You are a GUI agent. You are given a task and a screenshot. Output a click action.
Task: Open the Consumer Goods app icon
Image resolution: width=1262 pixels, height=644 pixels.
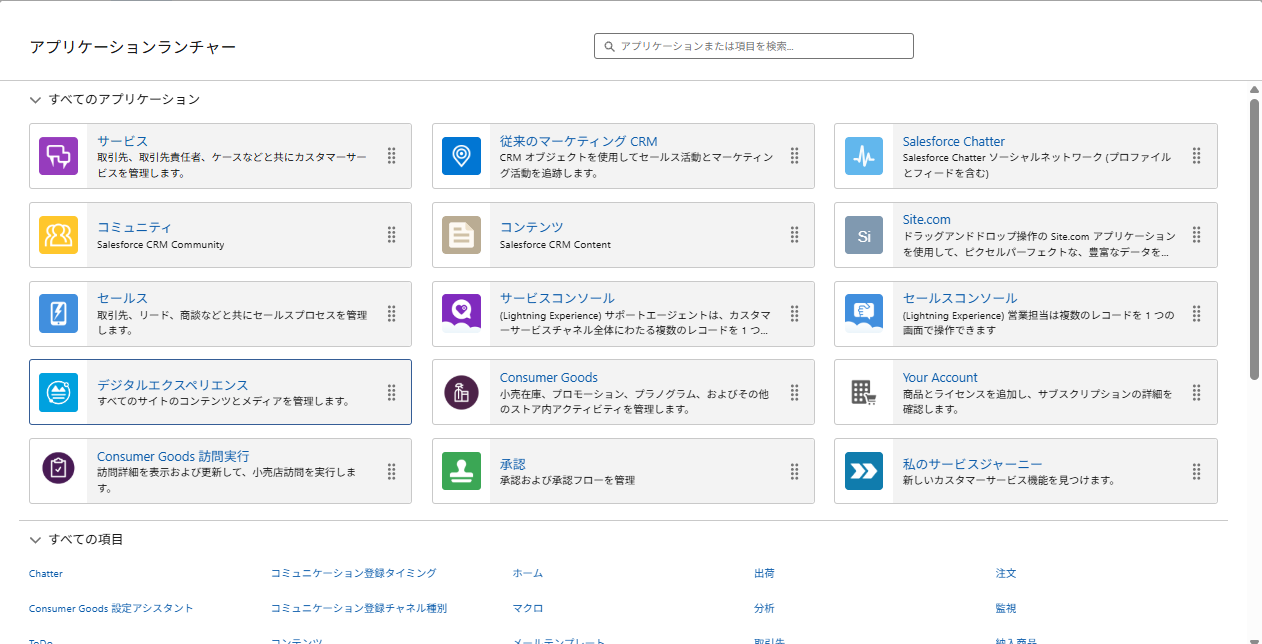(x=461, y=392)
